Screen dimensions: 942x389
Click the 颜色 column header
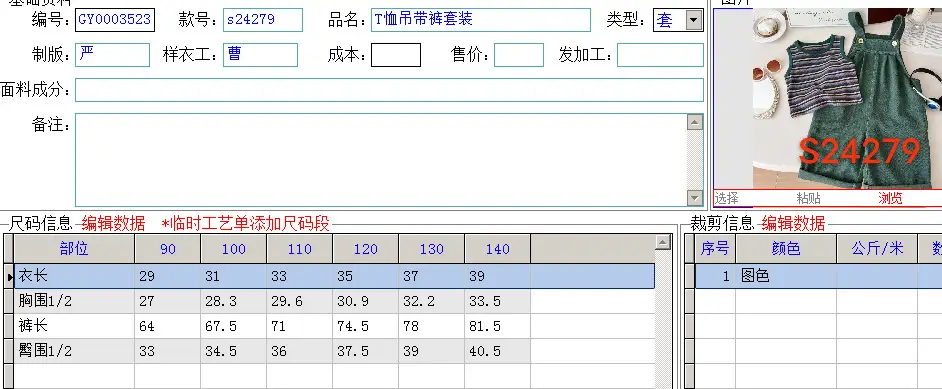coord(786,249)
